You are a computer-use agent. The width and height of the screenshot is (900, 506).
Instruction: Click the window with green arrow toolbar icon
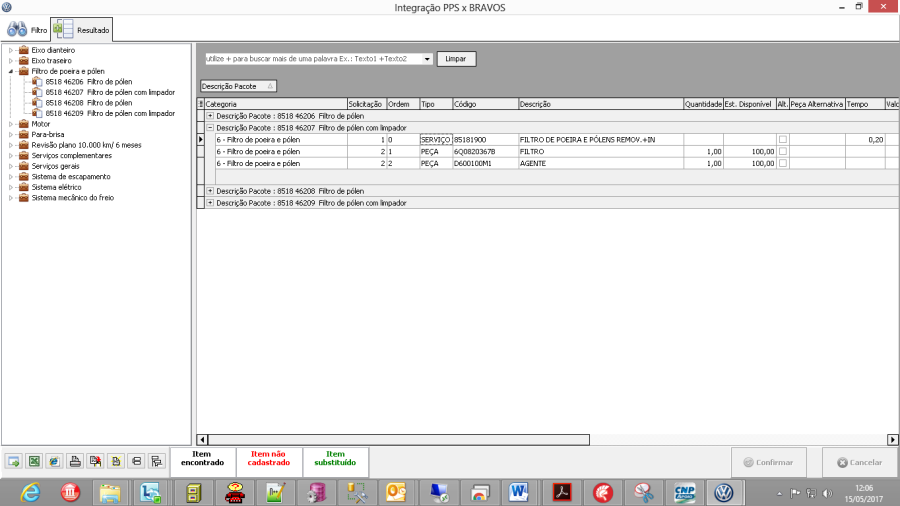coord(14,461)
